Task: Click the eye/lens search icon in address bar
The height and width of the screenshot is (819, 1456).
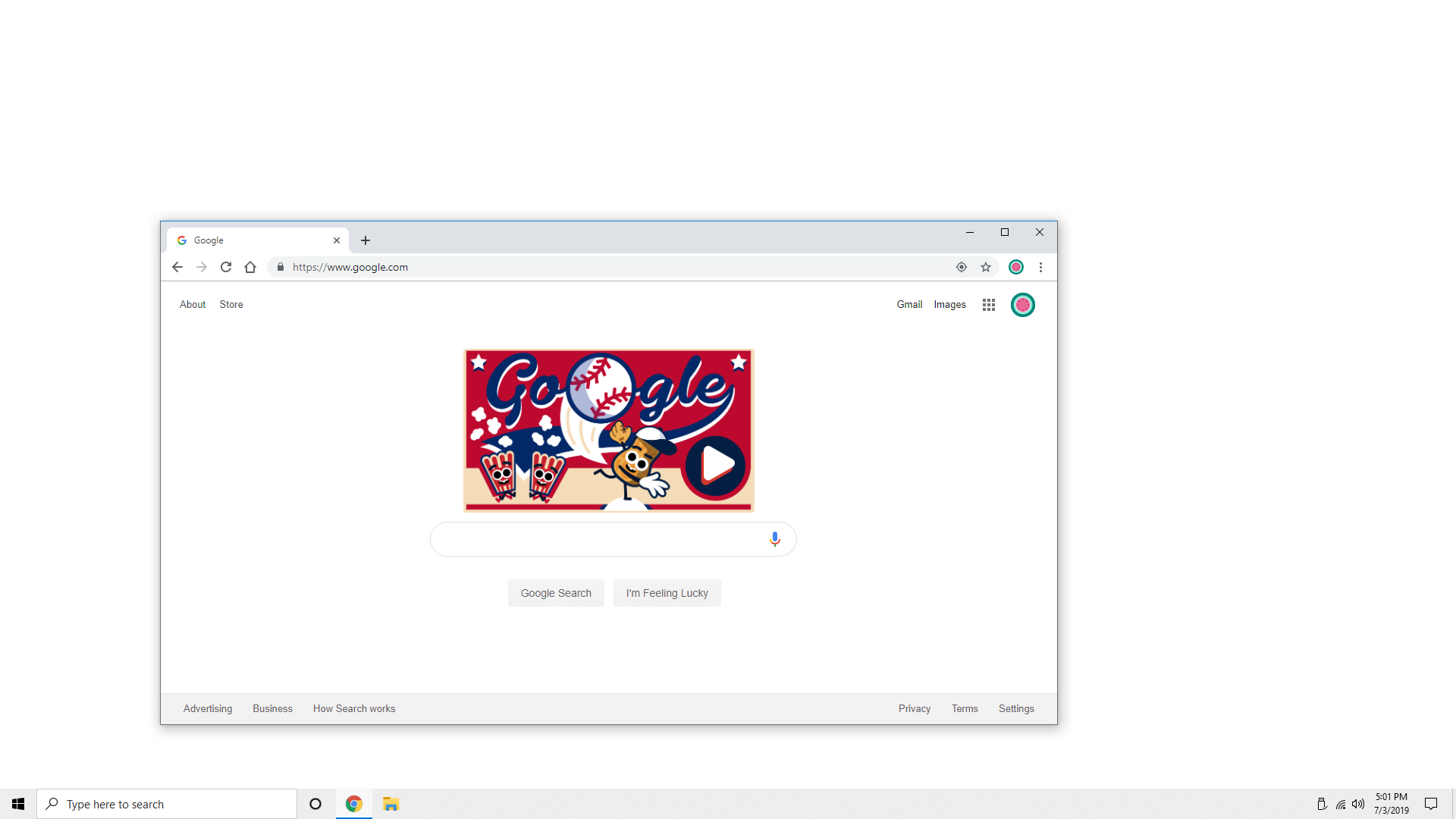Action: point(961,267)
